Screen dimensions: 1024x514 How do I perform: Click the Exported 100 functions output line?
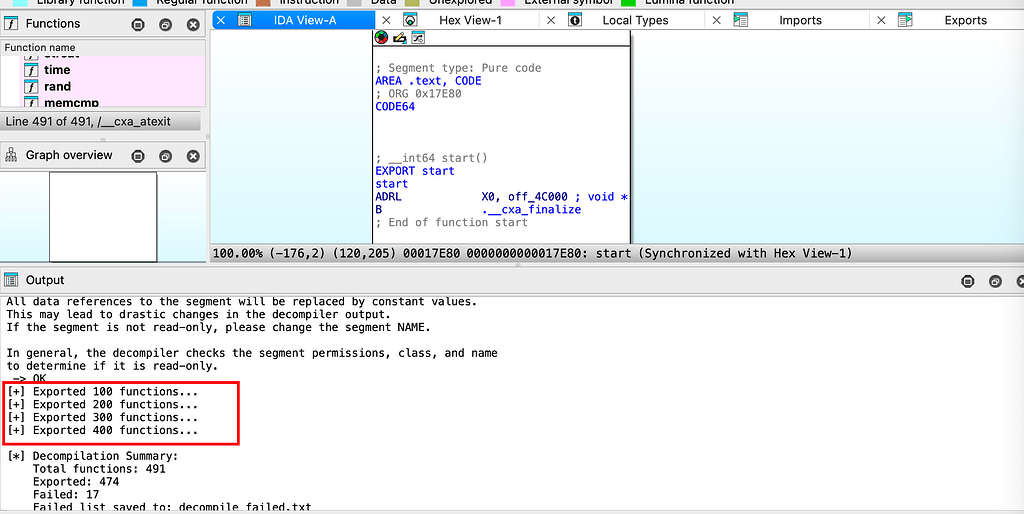pos(103,392)
